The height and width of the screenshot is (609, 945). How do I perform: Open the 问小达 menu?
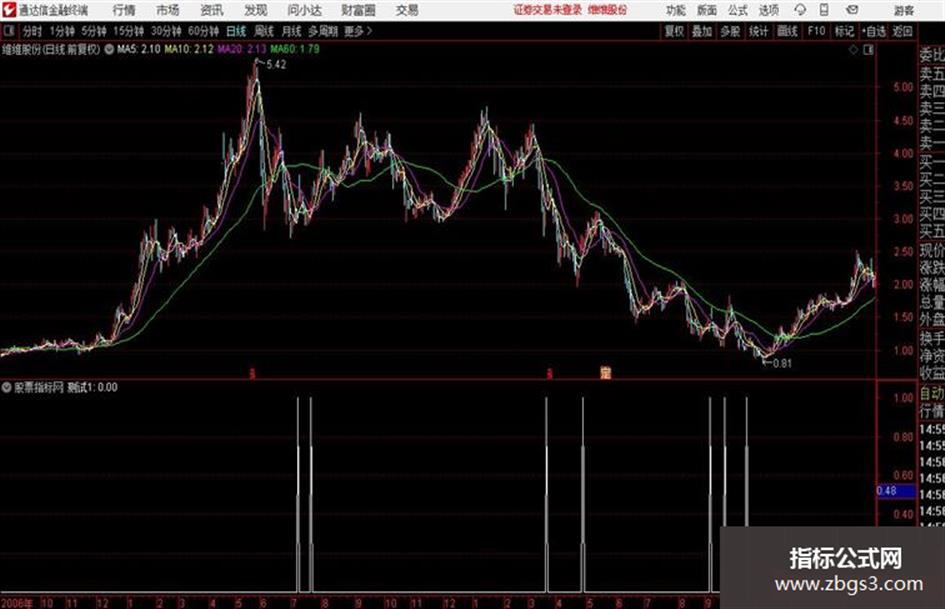(x=304, y=10)
